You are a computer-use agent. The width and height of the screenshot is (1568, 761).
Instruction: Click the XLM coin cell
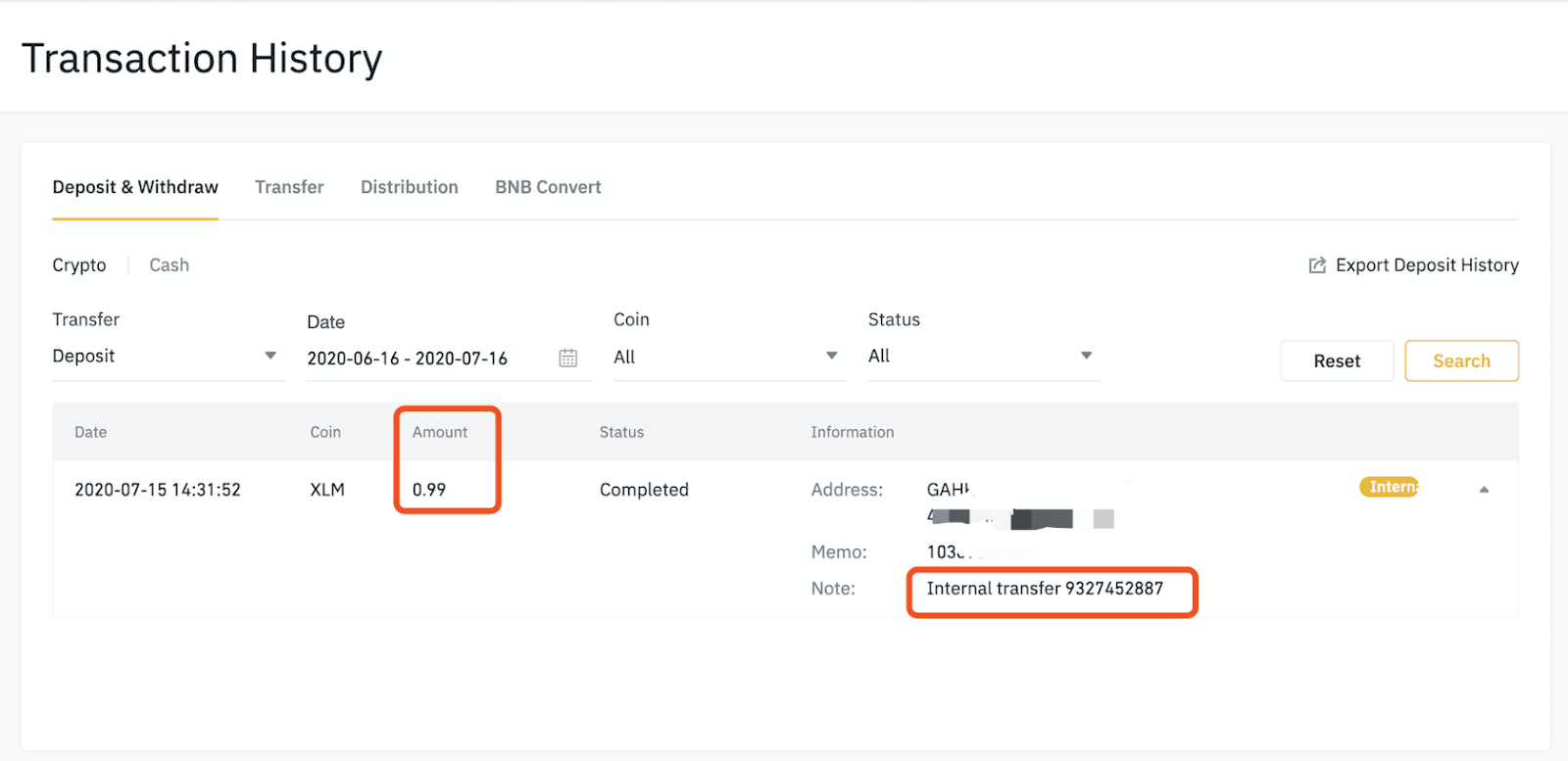pyautogui.click(x=327, y=490)
